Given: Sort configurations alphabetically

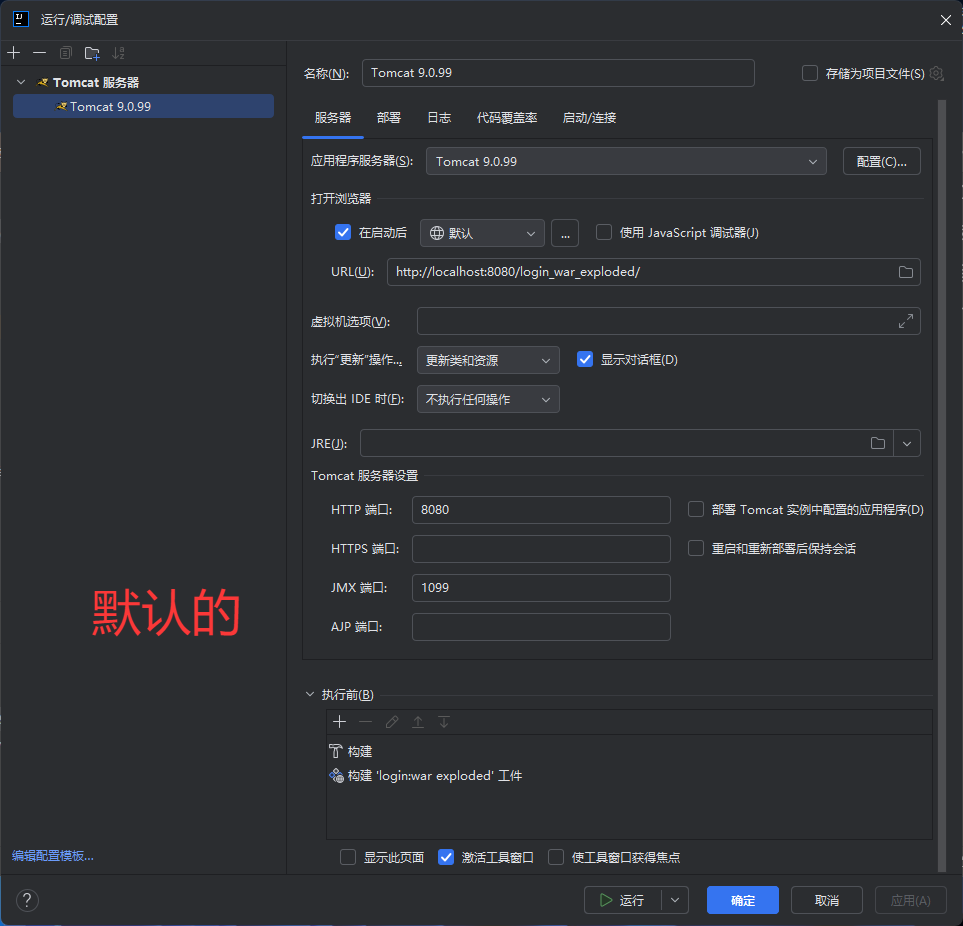Looking at the screenshot, I should coord(119,53).
